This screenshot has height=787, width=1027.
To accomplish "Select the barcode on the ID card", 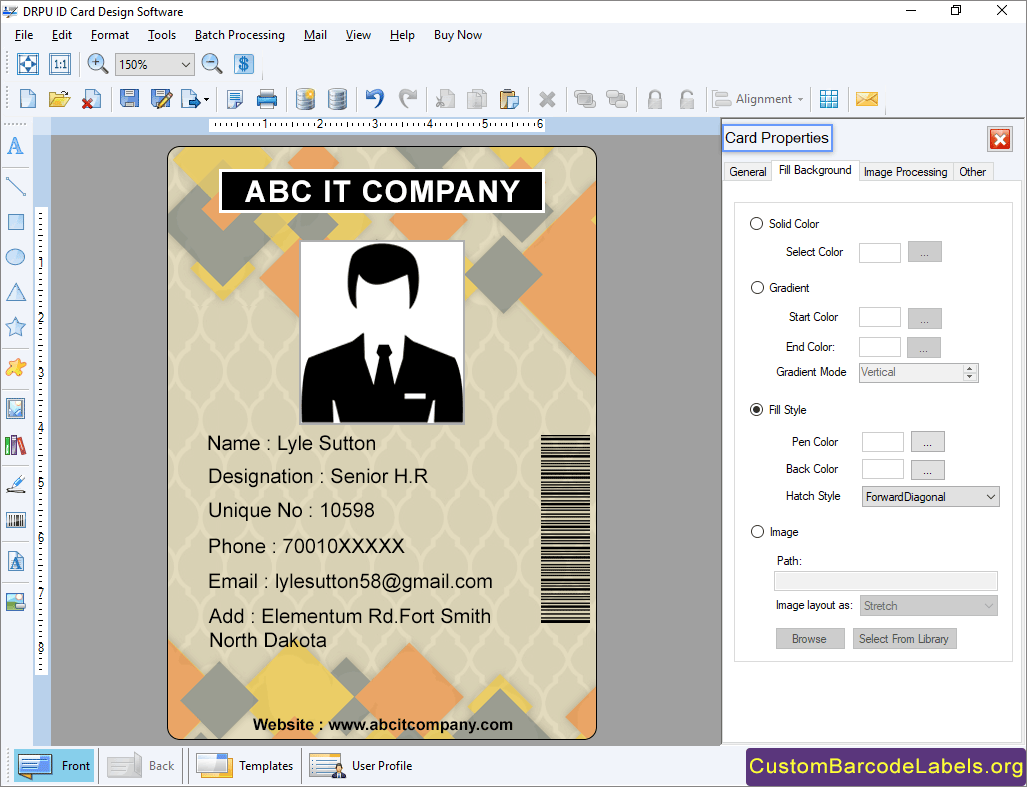I will pos(565,528).
